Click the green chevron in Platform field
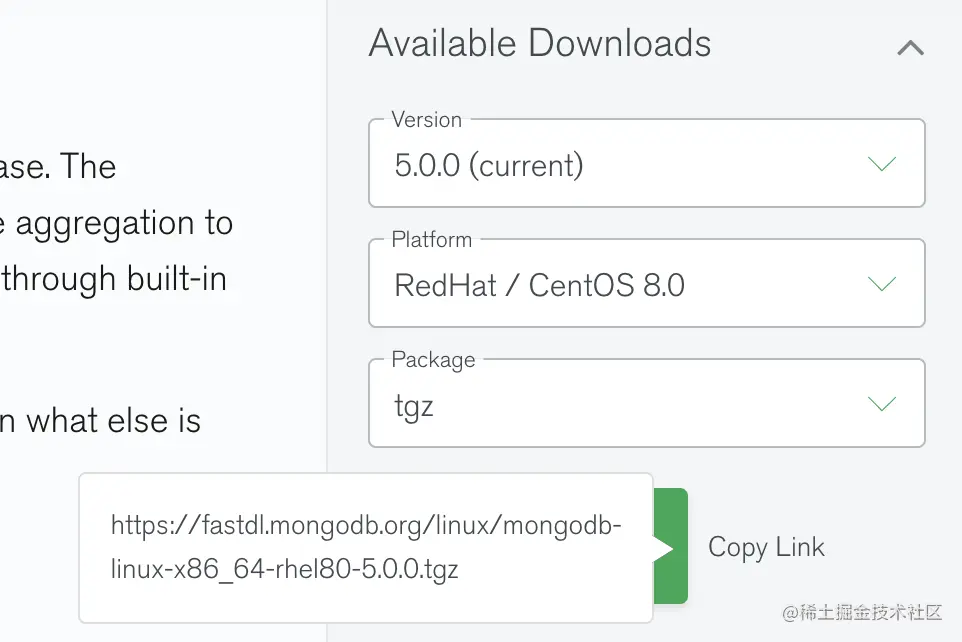Viewport: 962px width, 642px height. point(882,283)
